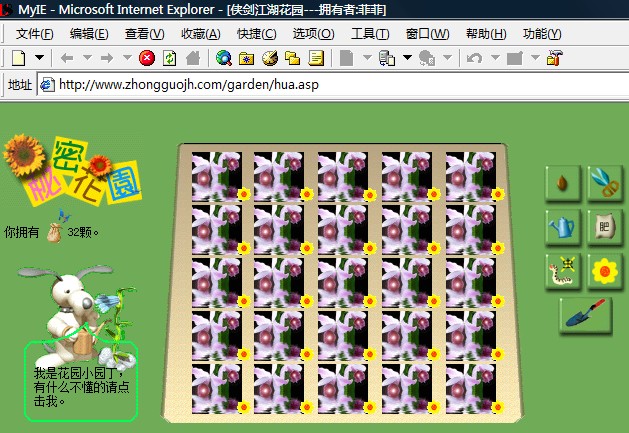Screen dimensions: 629x433
Task: Select the watering can tool
Action: (x=563, y=227)
